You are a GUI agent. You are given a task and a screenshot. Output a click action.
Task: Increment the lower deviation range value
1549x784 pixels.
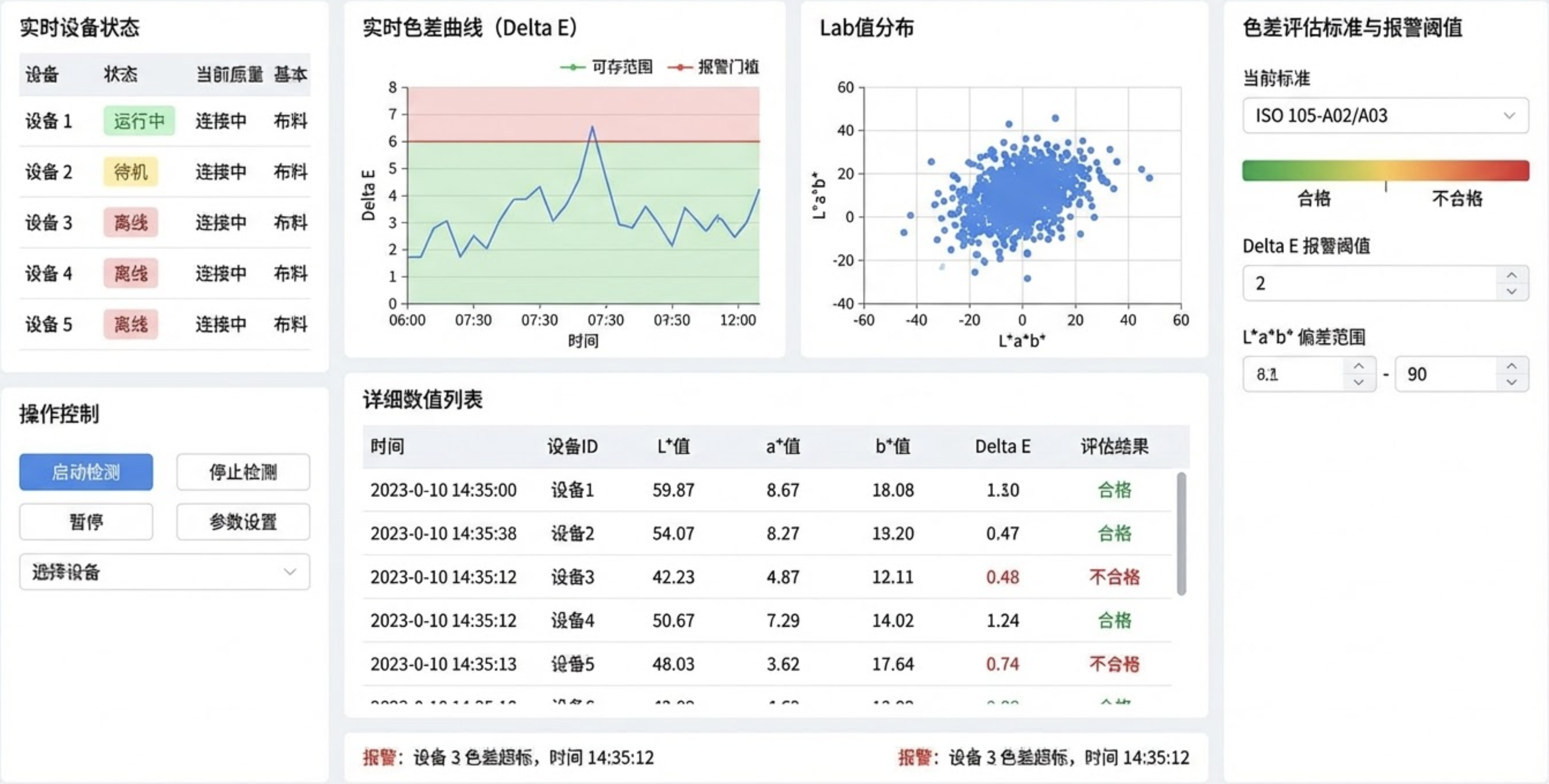[x=1358, y=366]
